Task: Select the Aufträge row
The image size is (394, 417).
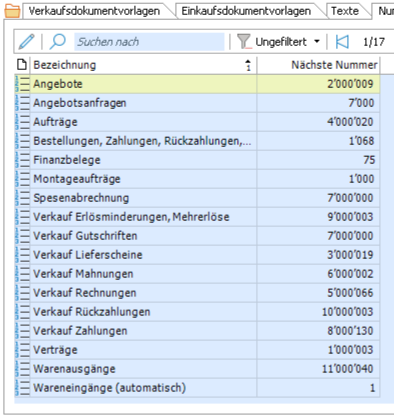Action: [x=197, y=122]
